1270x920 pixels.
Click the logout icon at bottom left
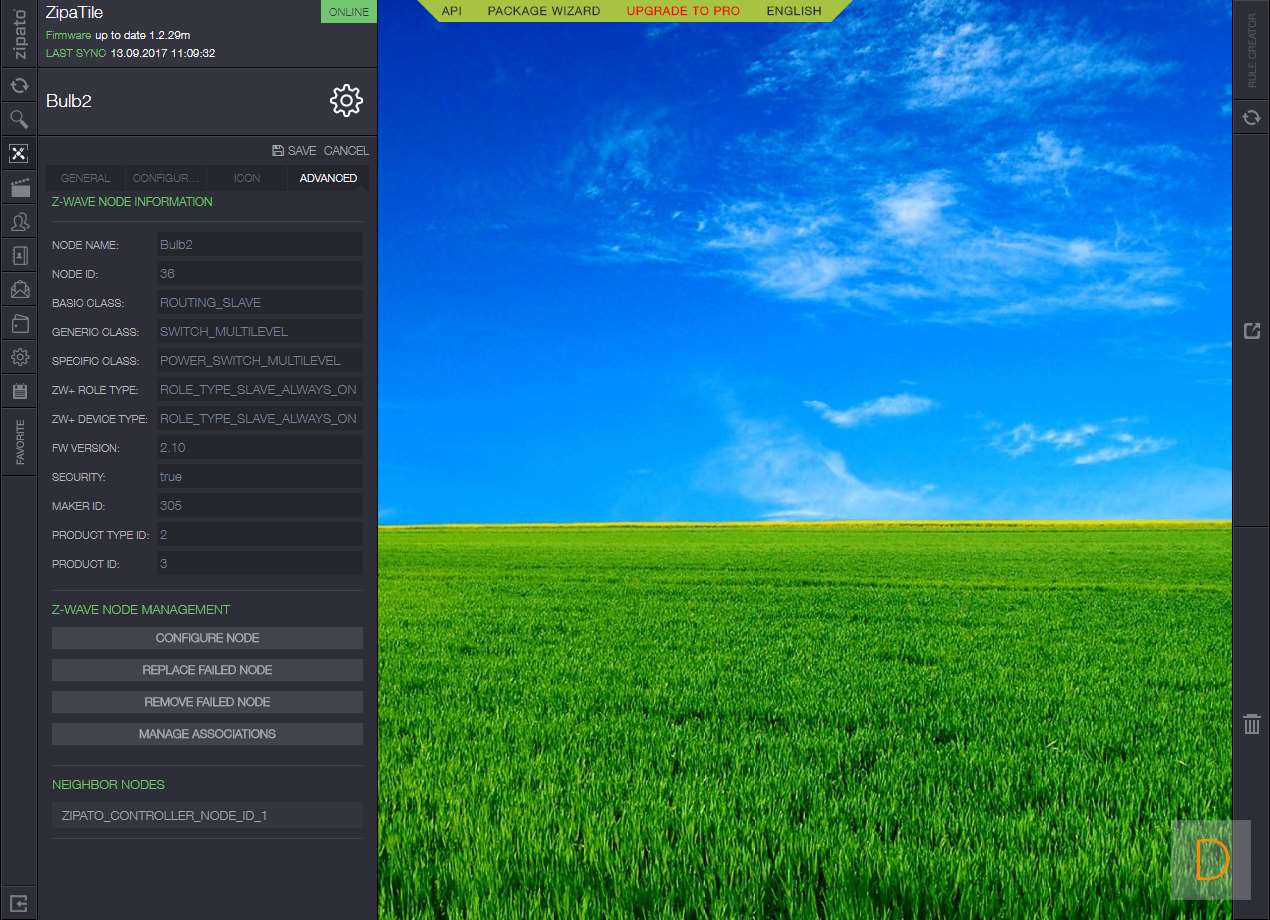click(18, 902)
